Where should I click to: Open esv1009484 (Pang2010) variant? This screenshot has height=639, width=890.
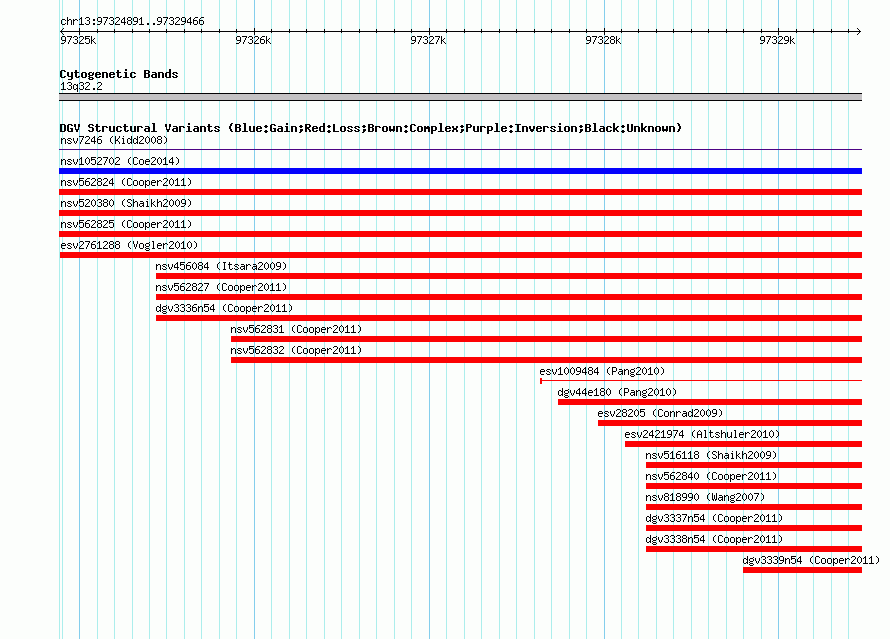(602, 371)
